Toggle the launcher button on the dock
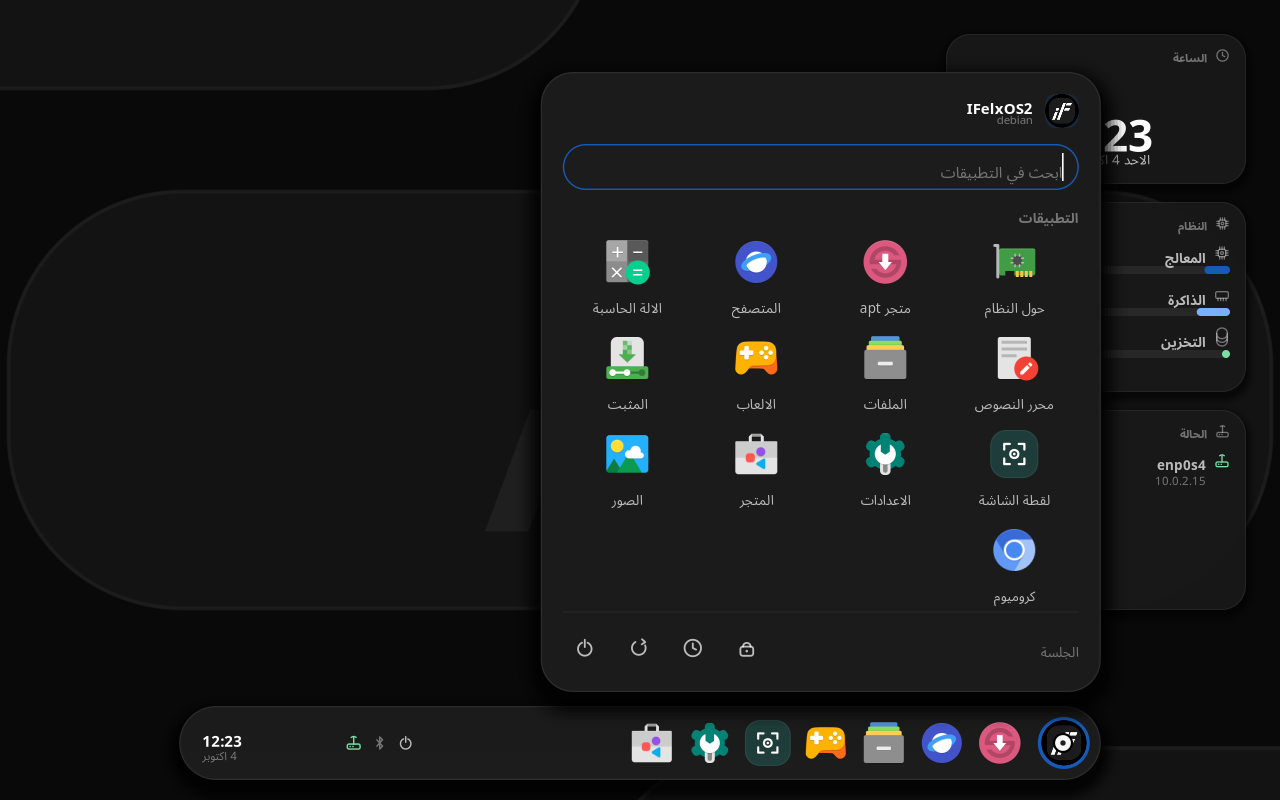The width and height of the screenshot is (1280, 800). click(1063, 743)
